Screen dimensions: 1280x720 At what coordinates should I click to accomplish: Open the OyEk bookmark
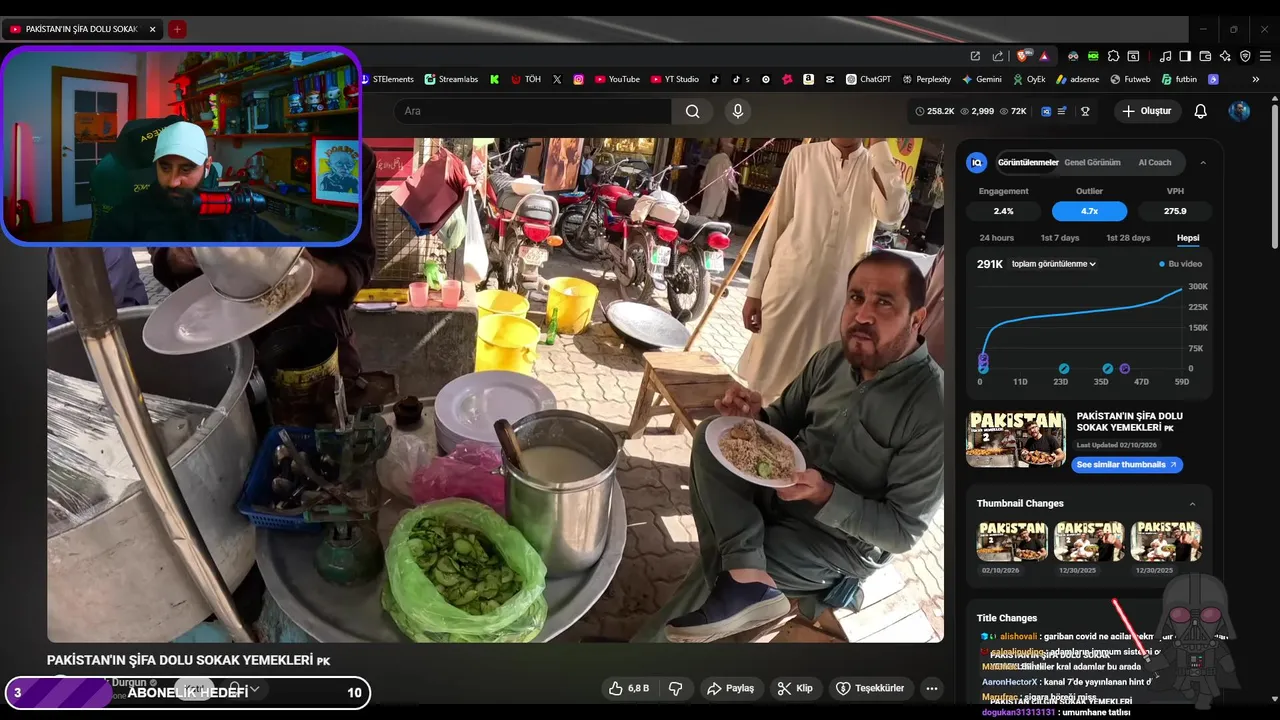1029,79
